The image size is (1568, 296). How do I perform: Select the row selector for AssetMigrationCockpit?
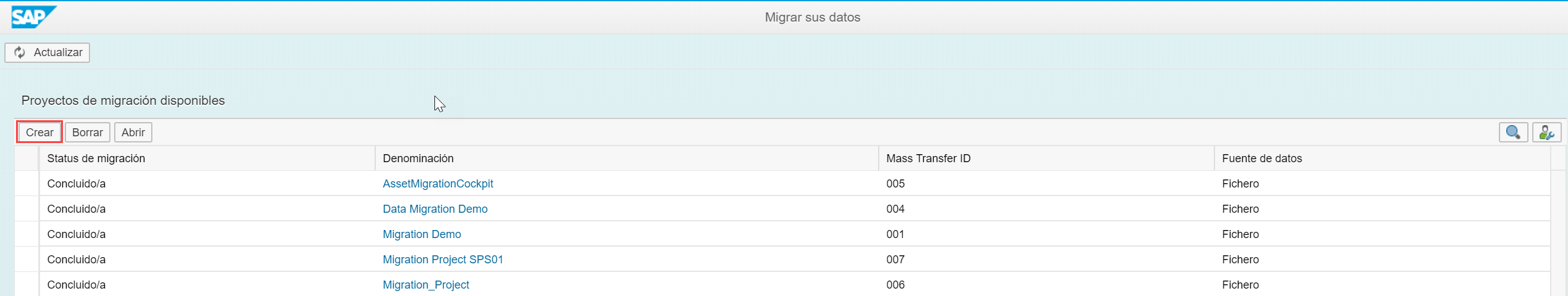[27, 184]
